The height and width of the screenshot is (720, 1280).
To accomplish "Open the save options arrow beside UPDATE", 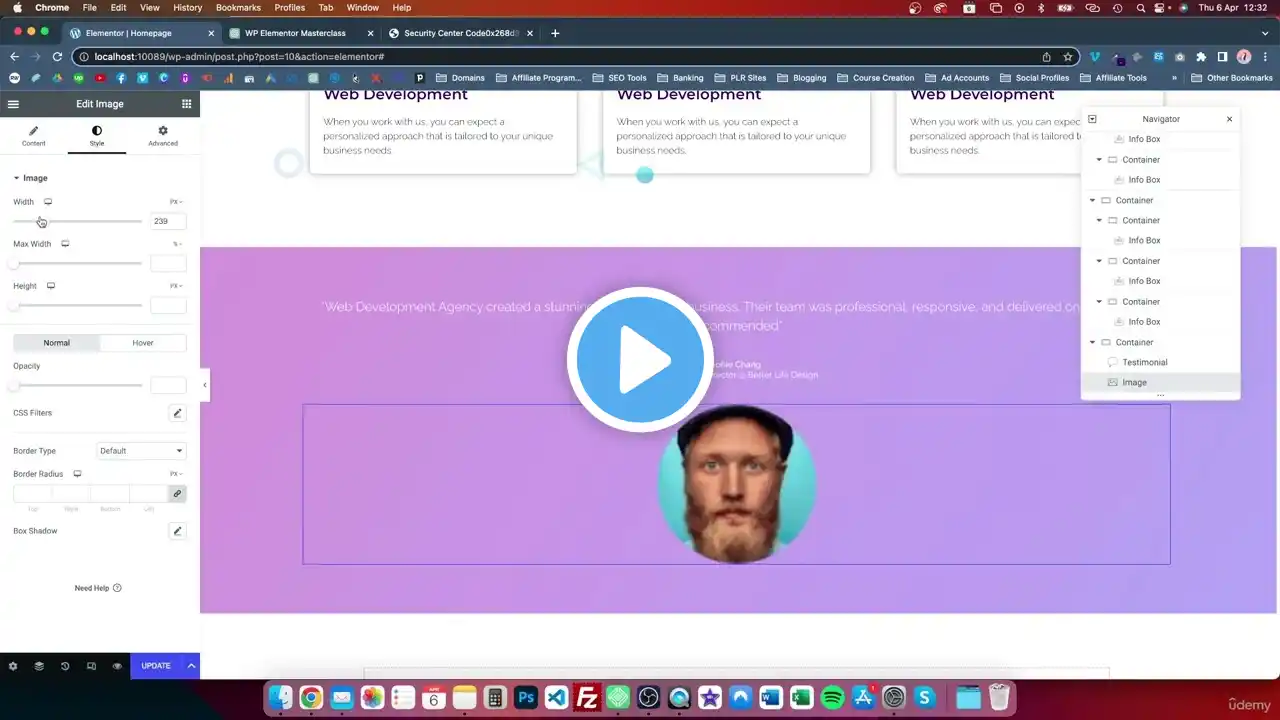I will tap(191, 666).
